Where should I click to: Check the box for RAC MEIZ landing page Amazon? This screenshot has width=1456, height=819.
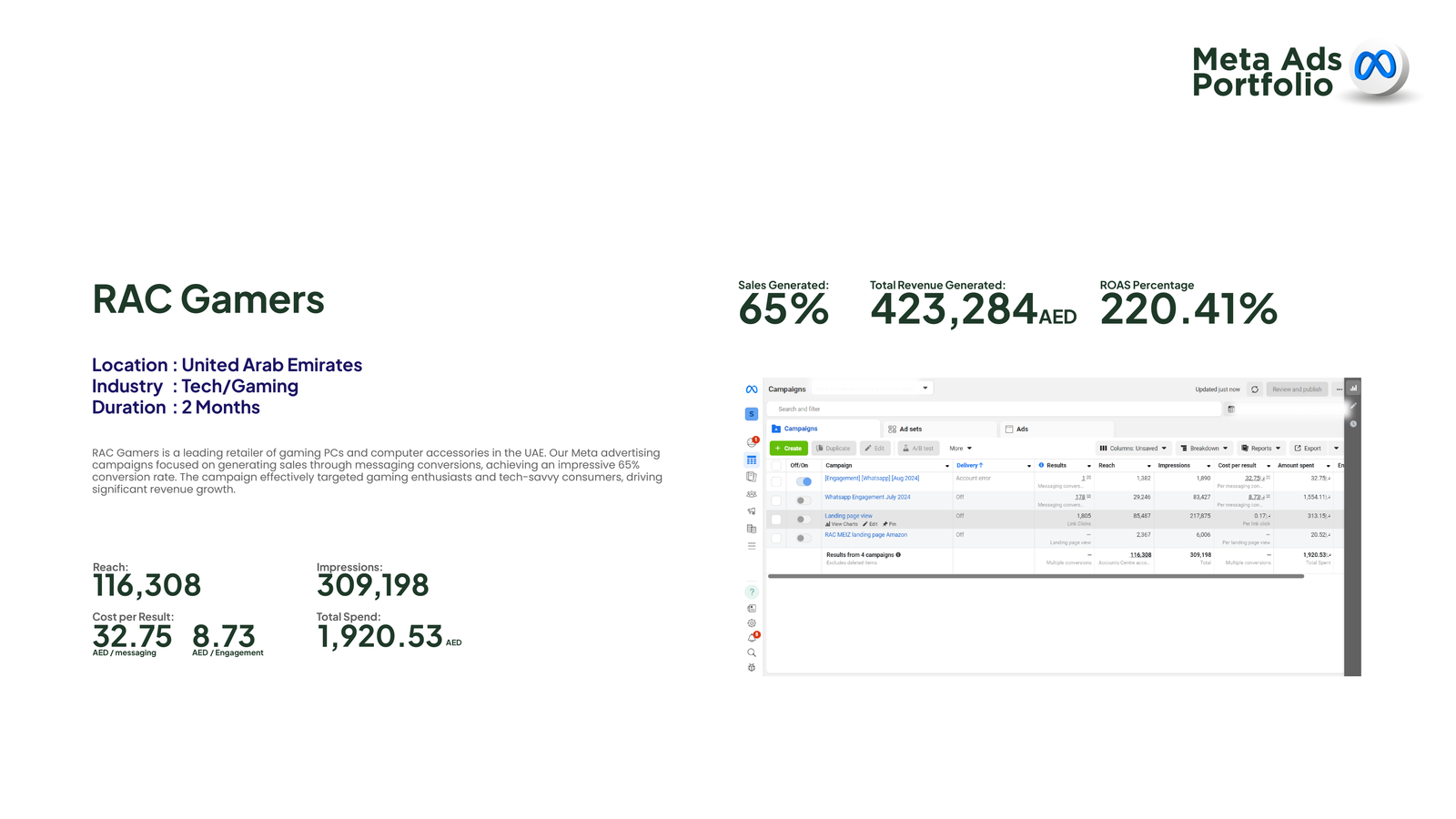coord(776,539)
